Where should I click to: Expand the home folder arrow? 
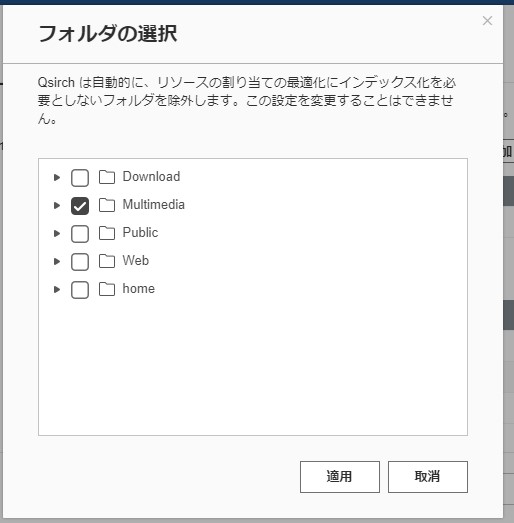tap(57, 289)
